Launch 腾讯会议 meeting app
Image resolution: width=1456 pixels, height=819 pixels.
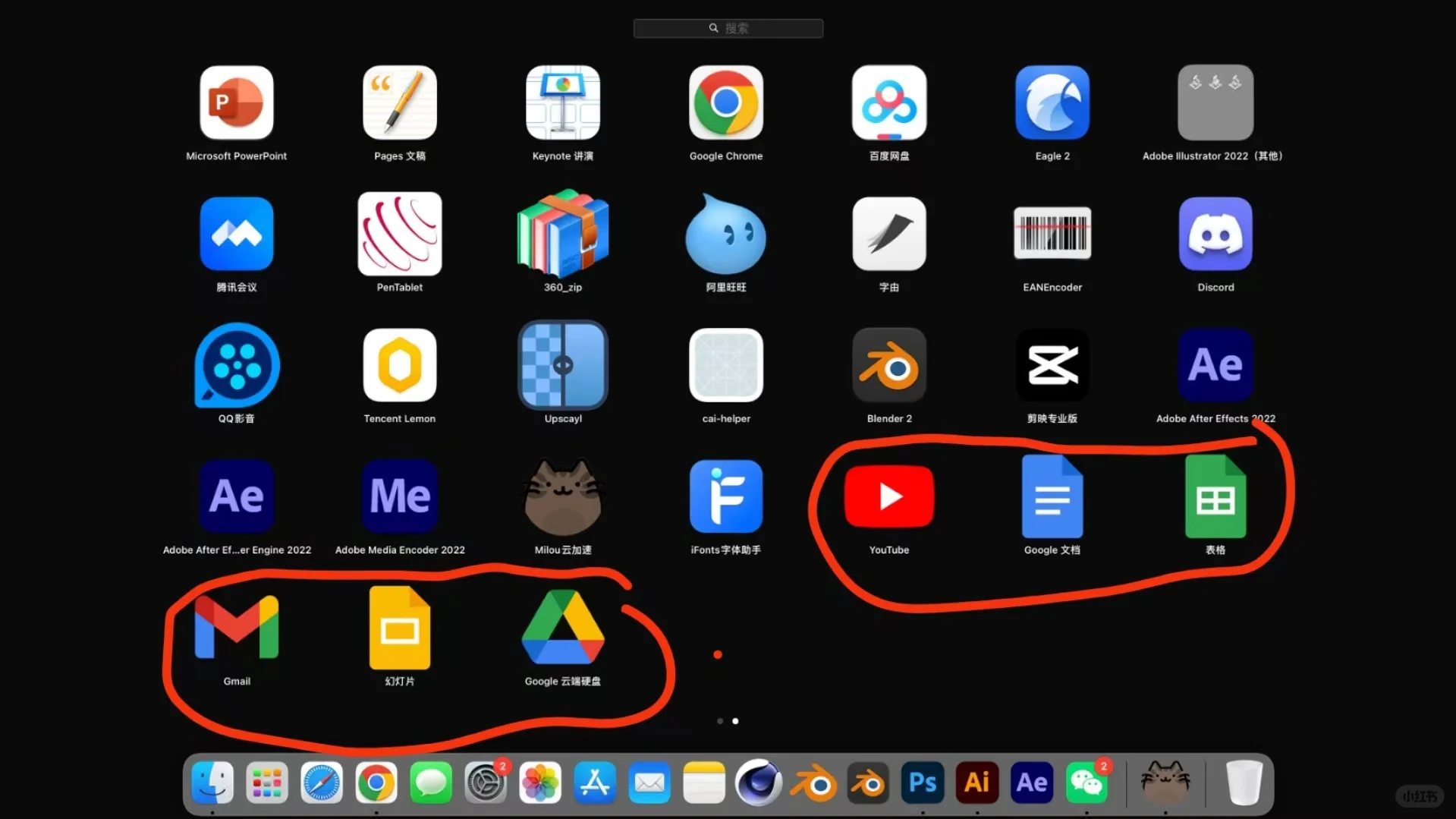(x=237, y=235)
